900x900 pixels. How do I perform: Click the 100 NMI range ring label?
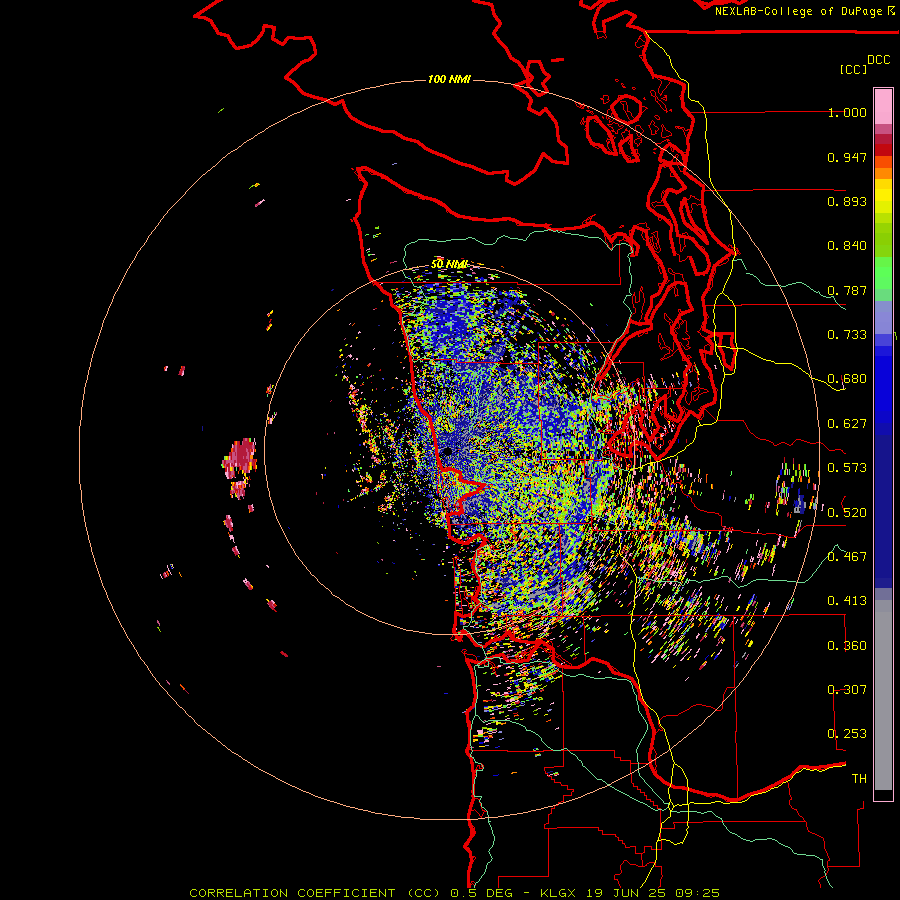(449, 79)
